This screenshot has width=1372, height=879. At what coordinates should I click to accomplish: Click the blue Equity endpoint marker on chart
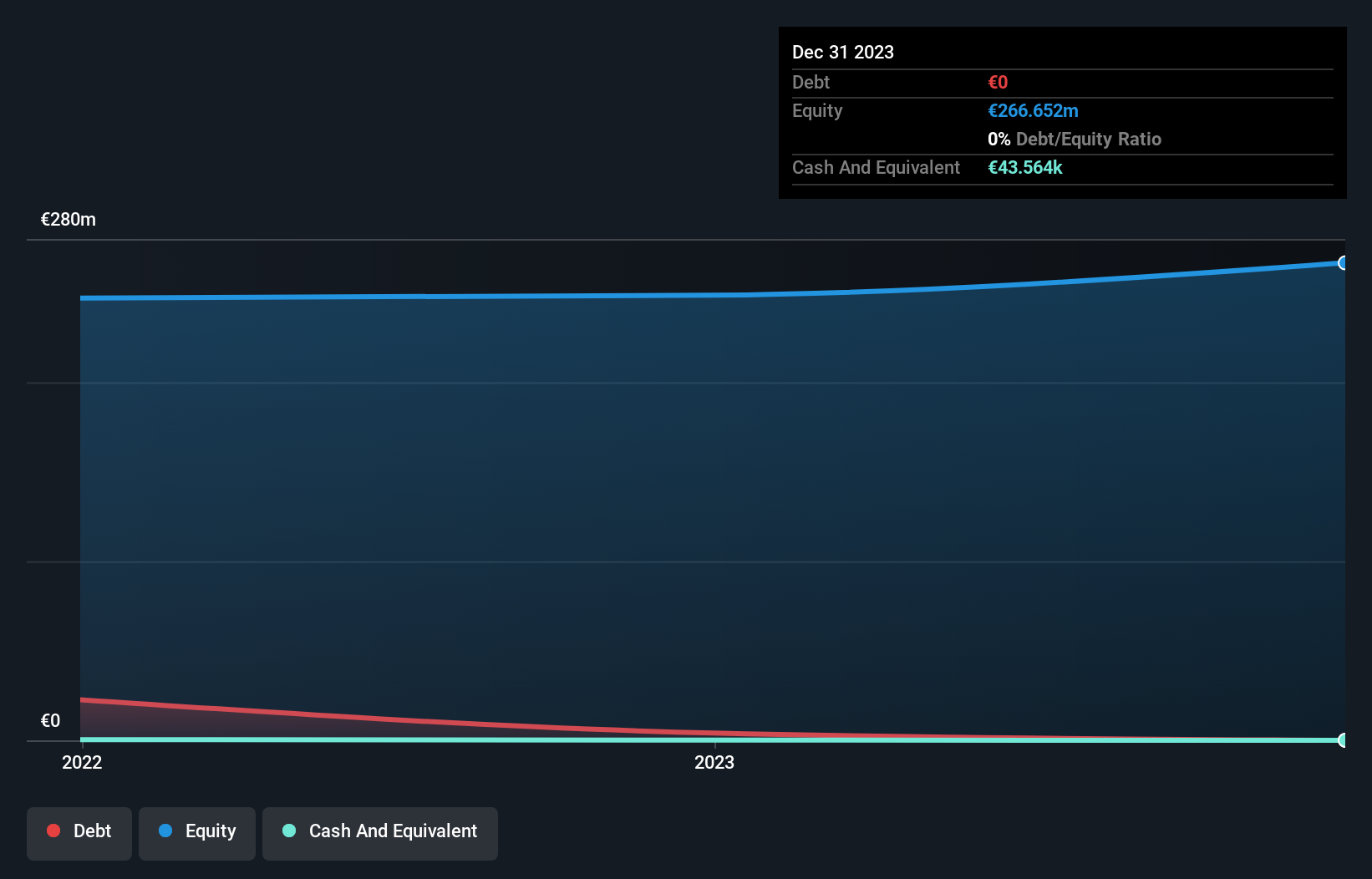1343,263
